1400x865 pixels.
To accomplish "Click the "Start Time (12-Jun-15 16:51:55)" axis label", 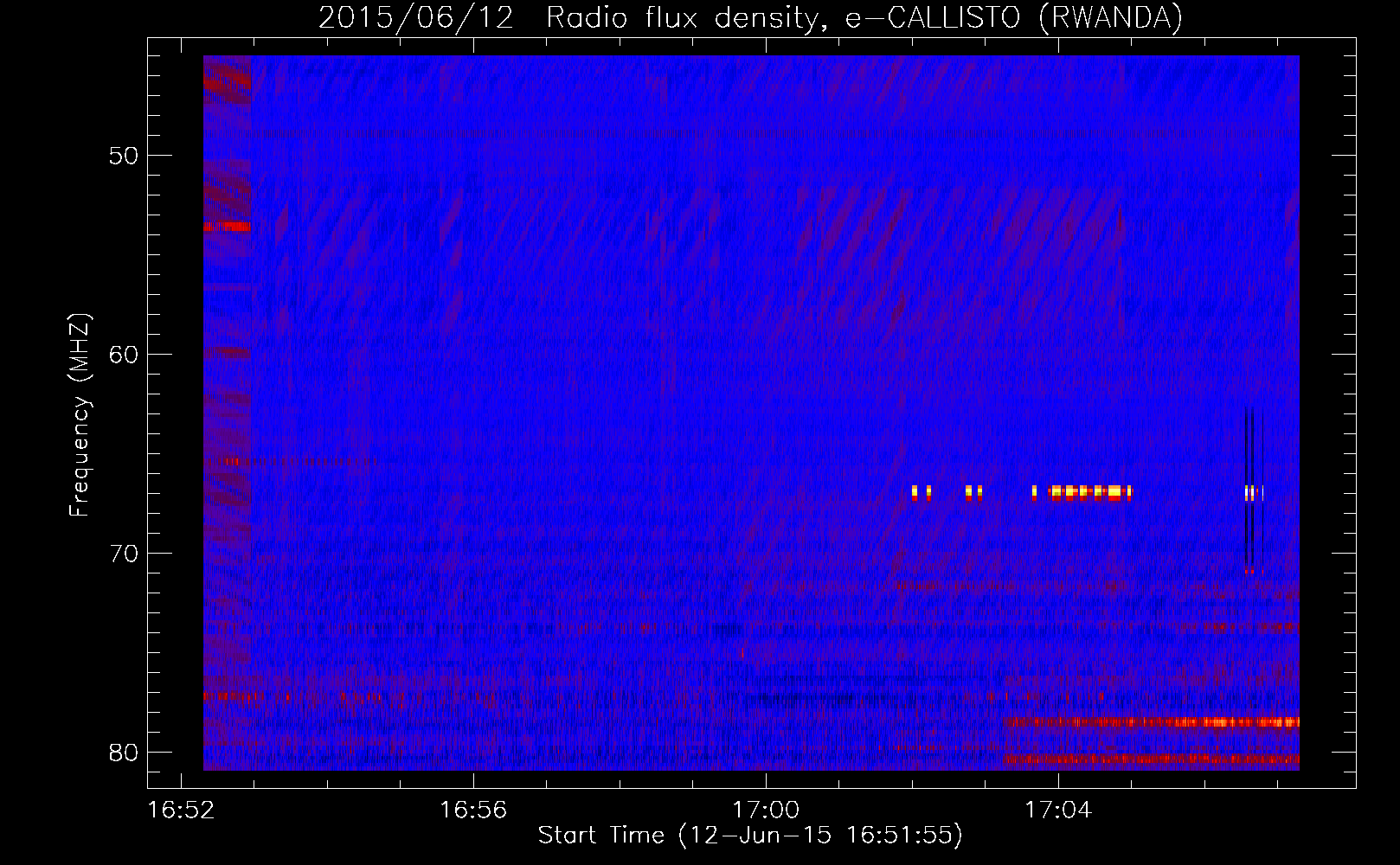I will [x=750, y=836].
